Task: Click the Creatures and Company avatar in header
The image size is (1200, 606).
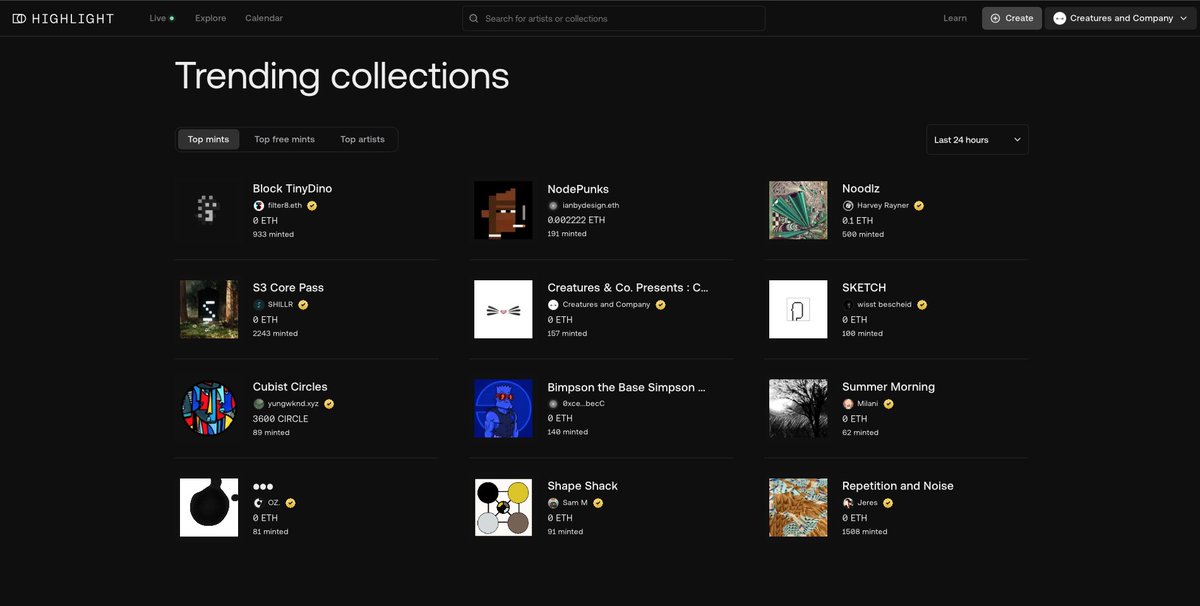Action: [1060, 18]
